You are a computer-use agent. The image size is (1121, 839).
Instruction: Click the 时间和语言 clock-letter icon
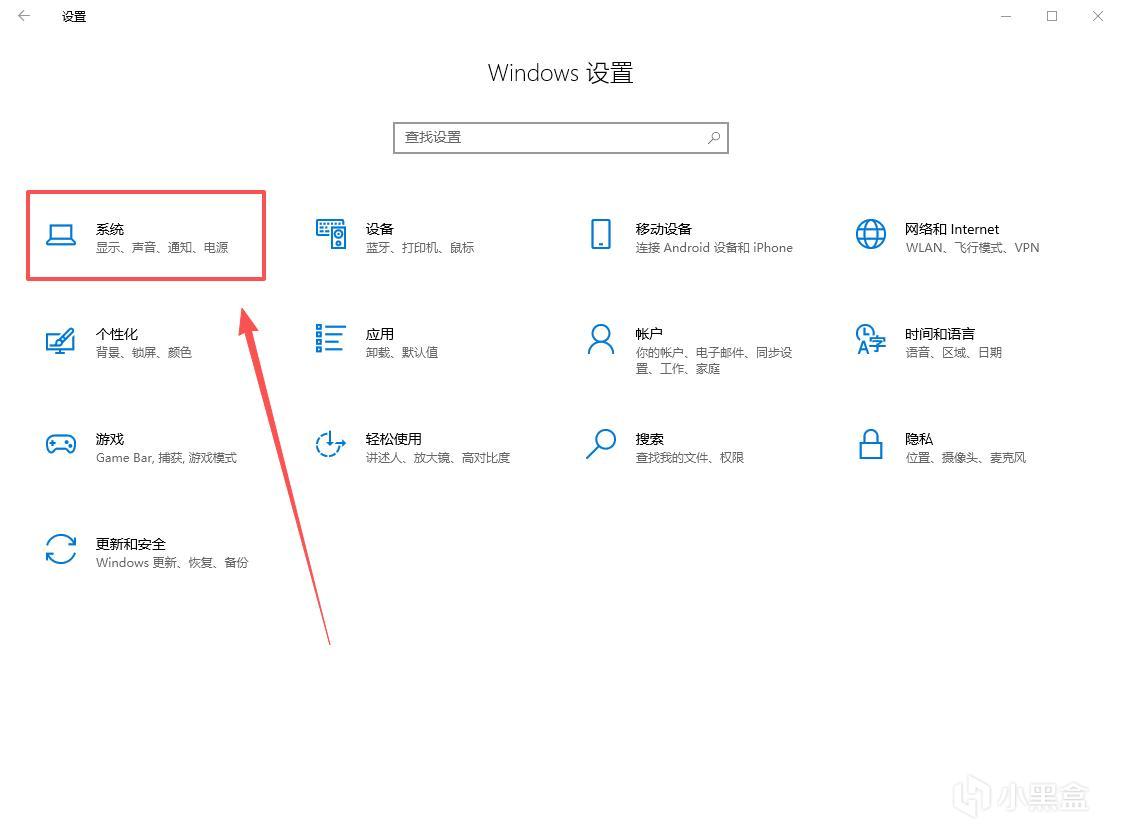pos(871,339)
